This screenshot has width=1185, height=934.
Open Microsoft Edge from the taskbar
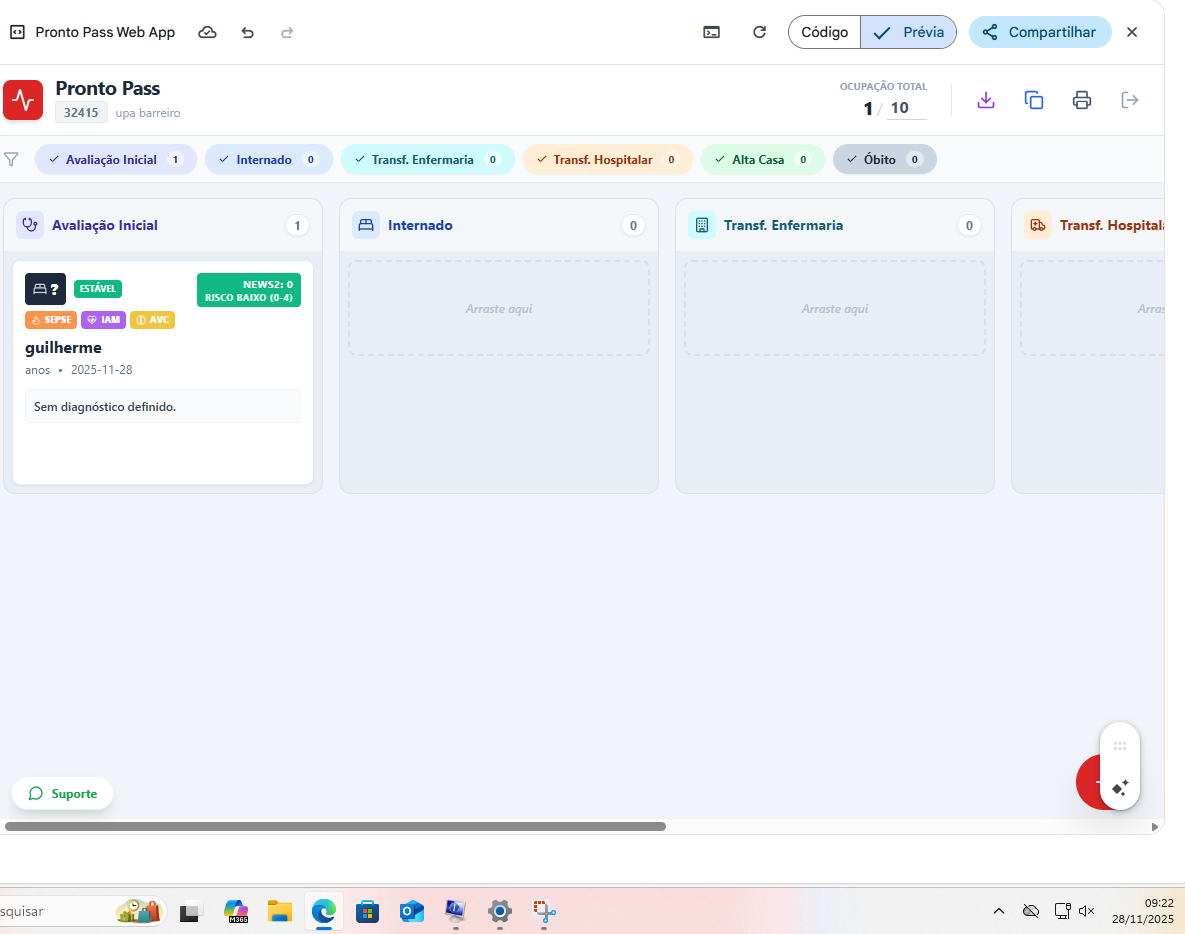323,911
